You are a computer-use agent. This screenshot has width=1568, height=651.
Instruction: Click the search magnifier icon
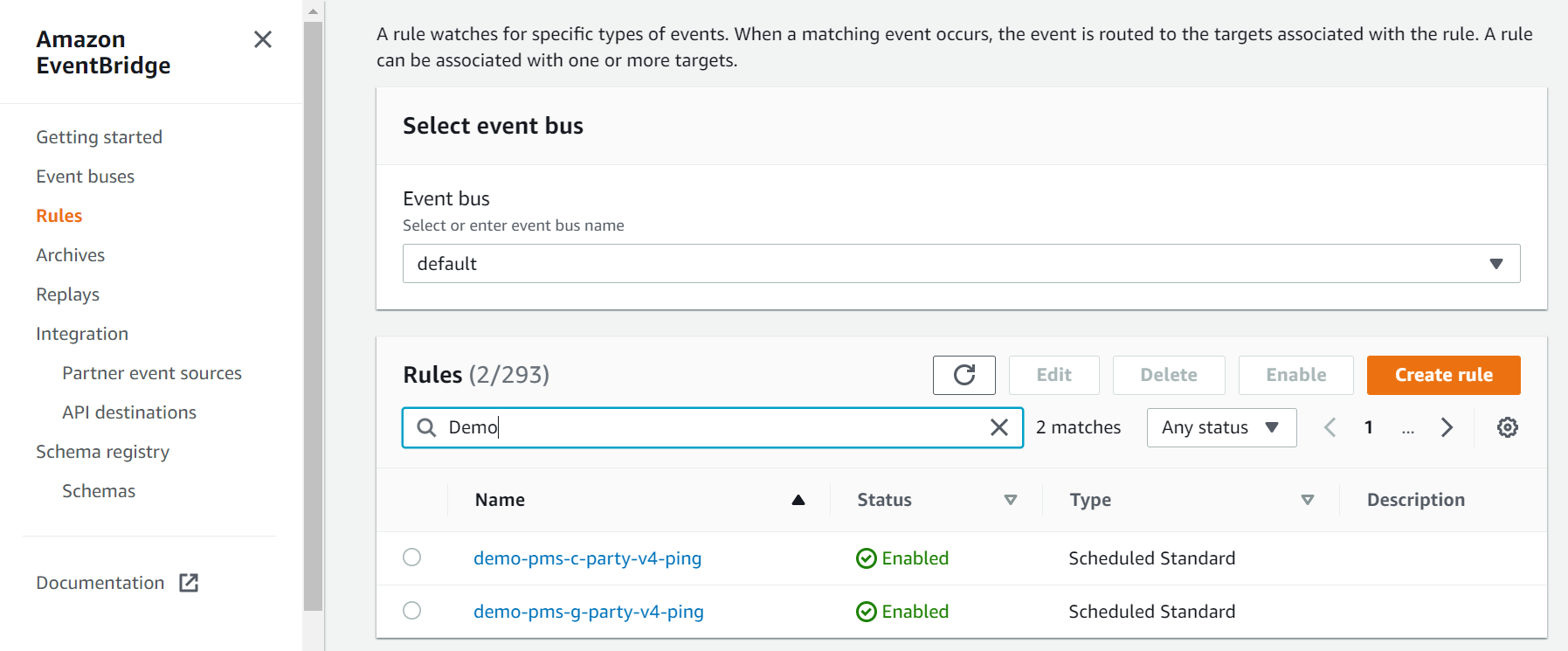point(426,427)
